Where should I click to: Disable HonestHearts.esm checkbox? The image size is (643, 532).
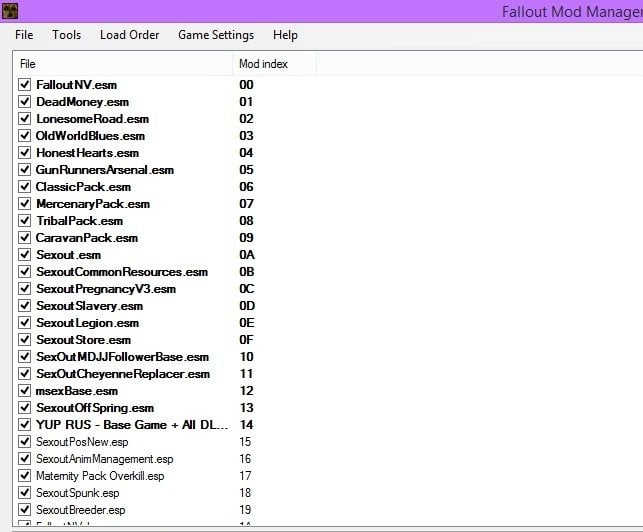click(25, 153)
